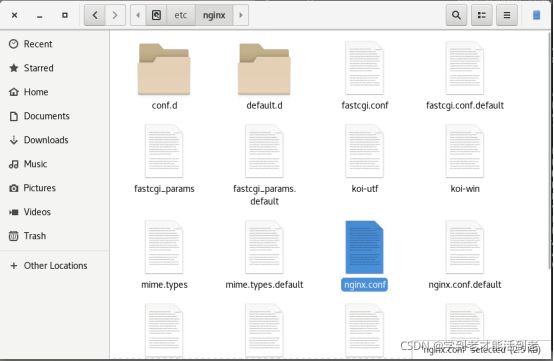Select the mime.types file icon

[164, 247]
